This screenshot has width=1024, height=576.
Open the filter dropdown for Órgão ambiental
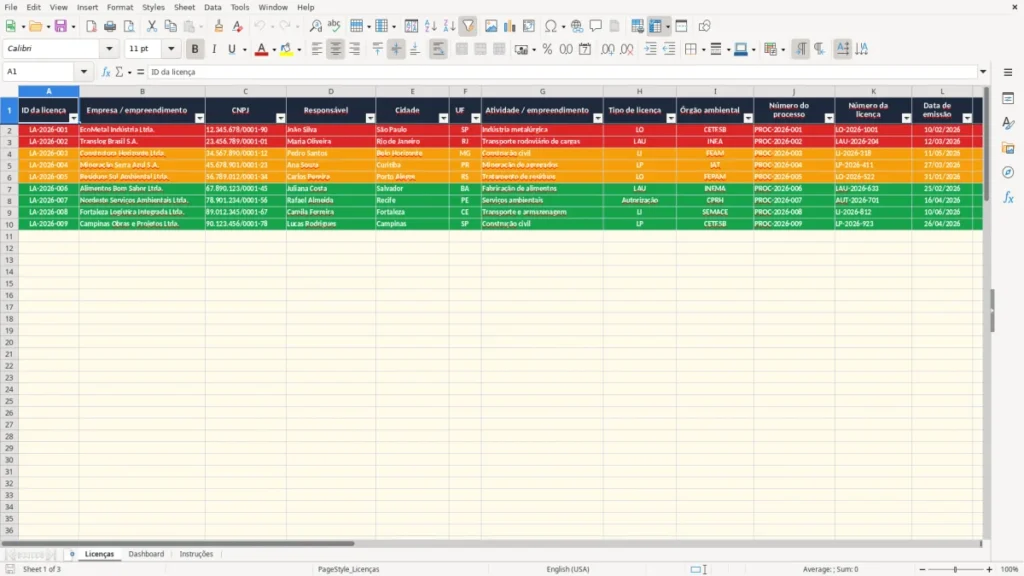pos(748,118)
